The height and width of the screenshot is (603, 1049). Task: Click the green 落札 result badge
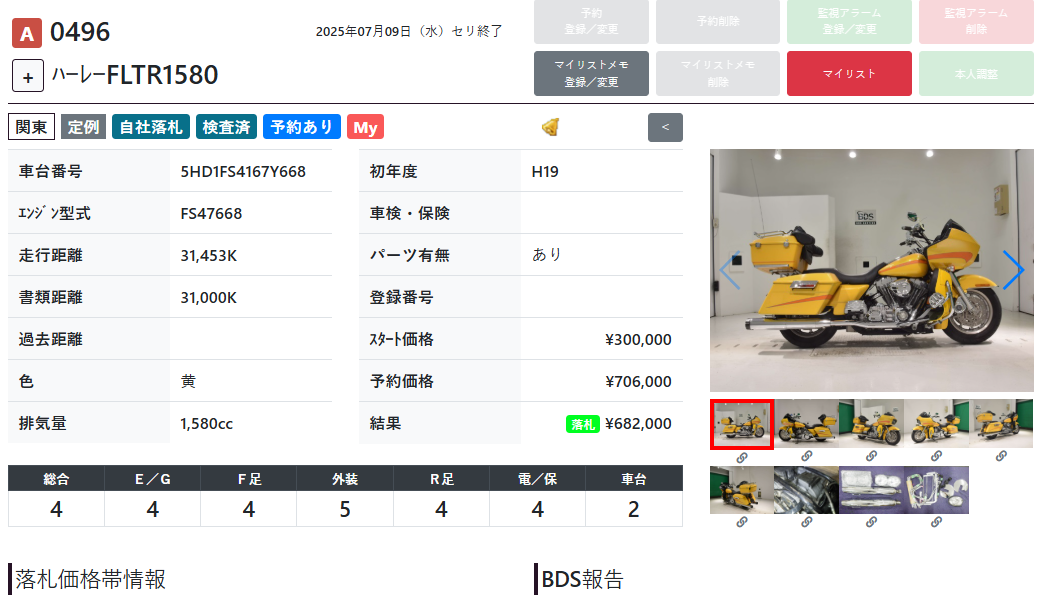(583, 424)
